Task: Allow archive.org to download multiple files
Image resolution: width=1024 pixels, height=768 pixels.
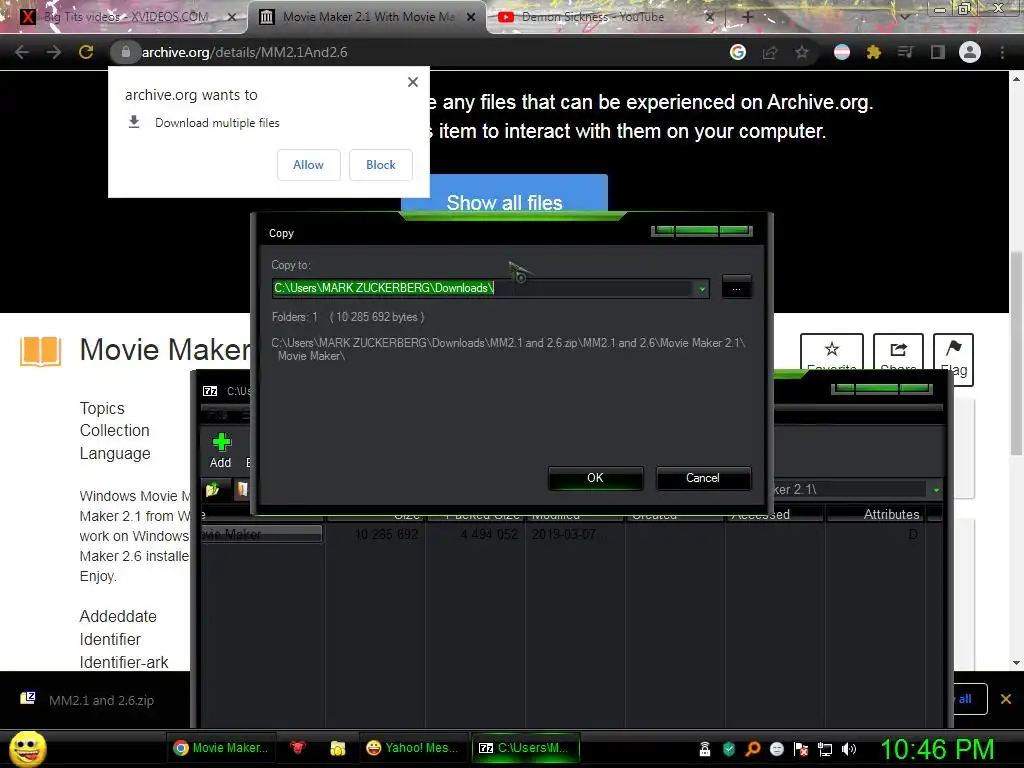Action: point(308,165)
